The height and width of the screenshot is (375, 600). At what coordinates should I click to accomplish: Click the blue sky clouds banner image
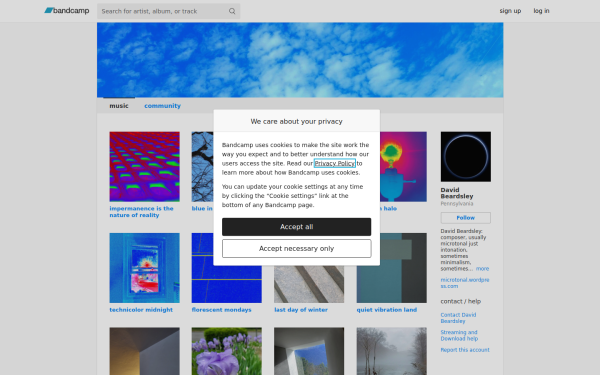300,60
